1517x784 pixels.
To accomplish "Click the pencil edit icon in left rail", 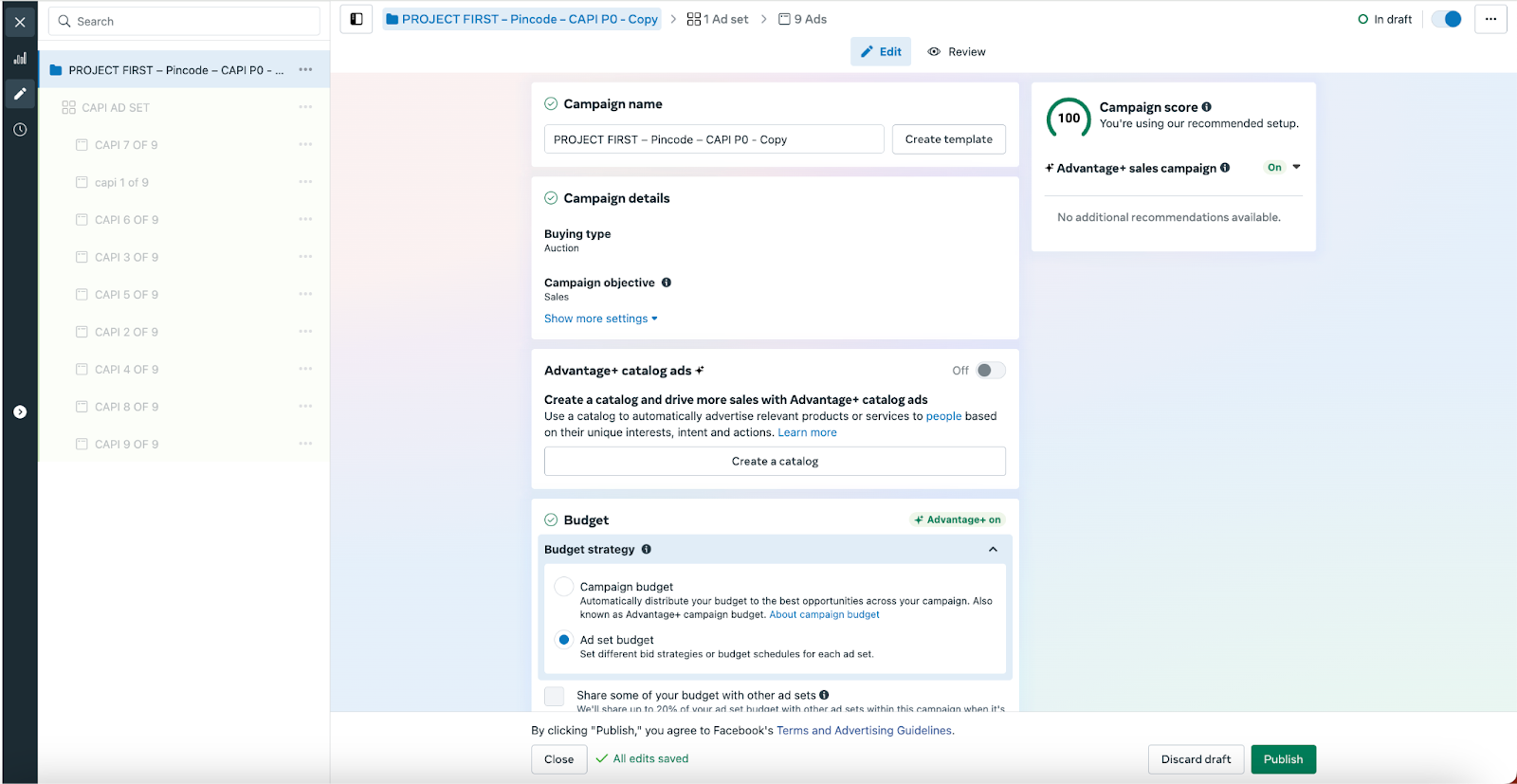I will point(20,94).
